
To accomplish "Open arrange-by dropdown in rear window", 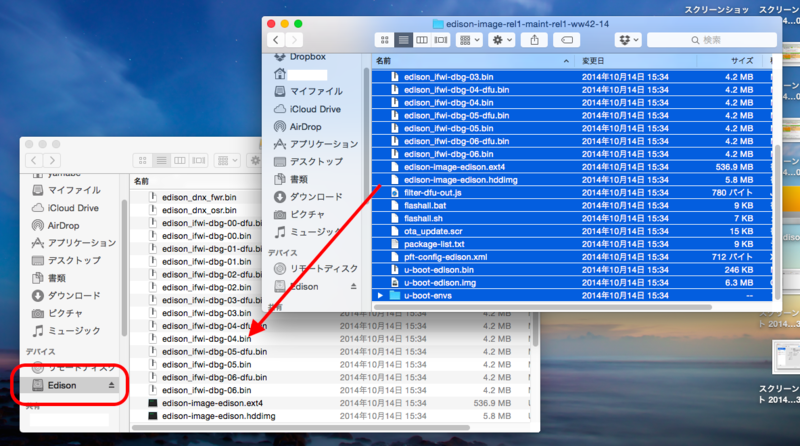I will (x=227, y=160).
